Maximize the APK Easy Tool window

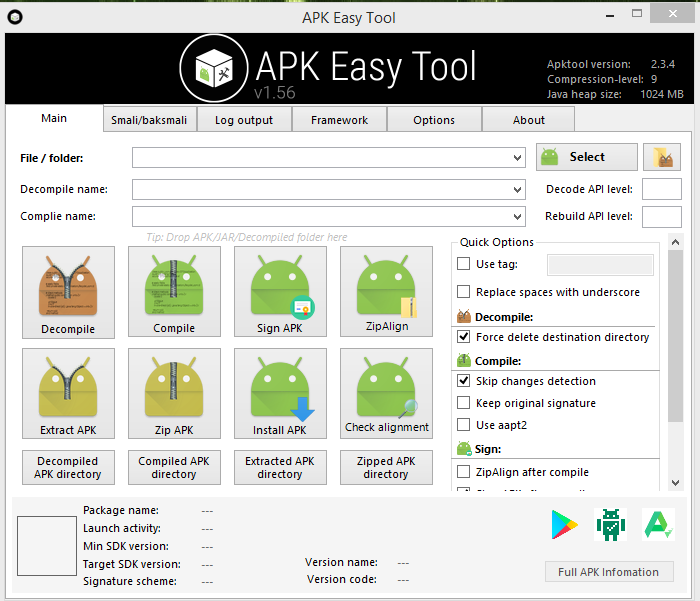[637, 14]
